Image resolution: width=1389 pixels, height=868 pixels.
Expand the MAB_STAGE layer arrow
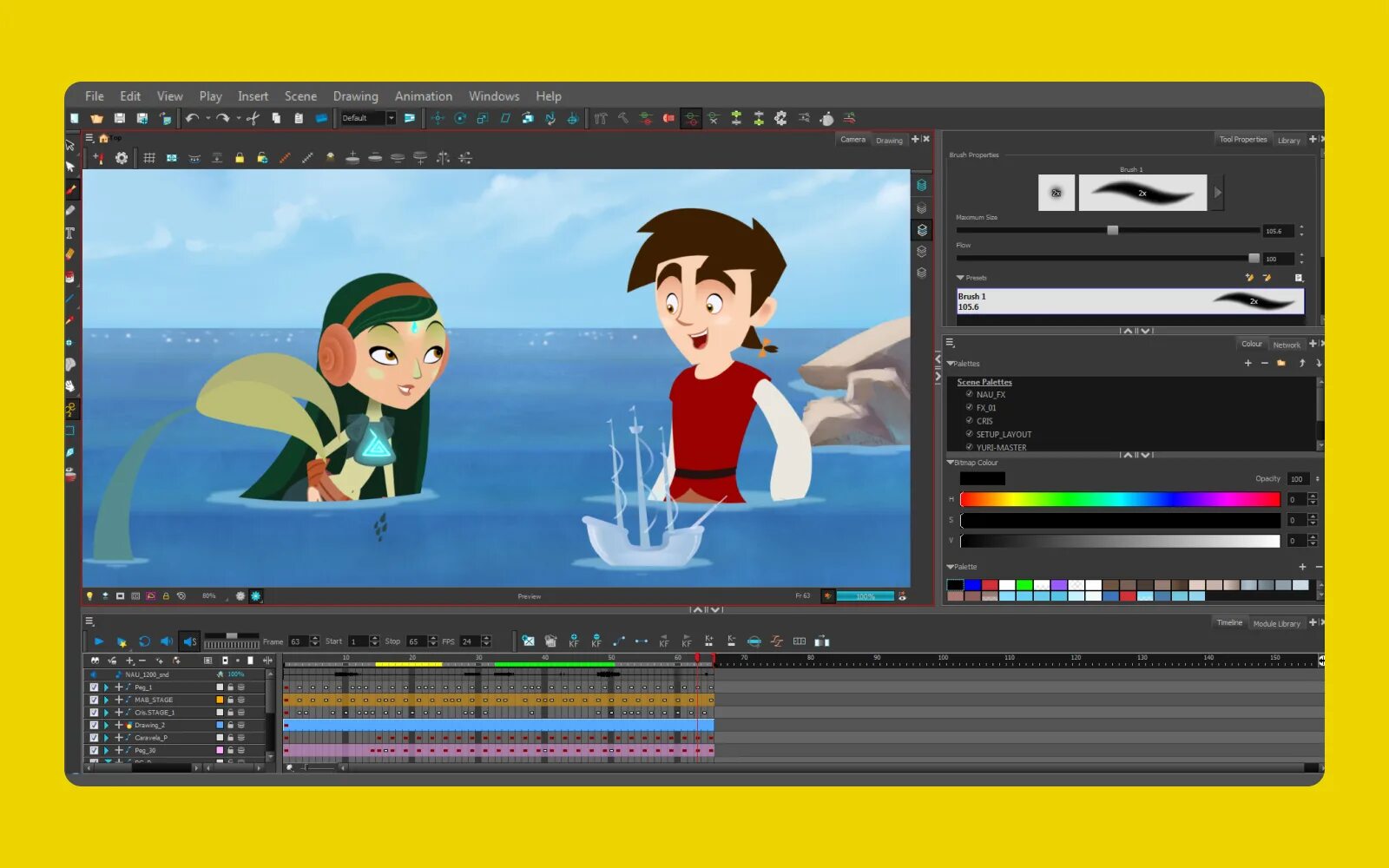pos(107,700)
